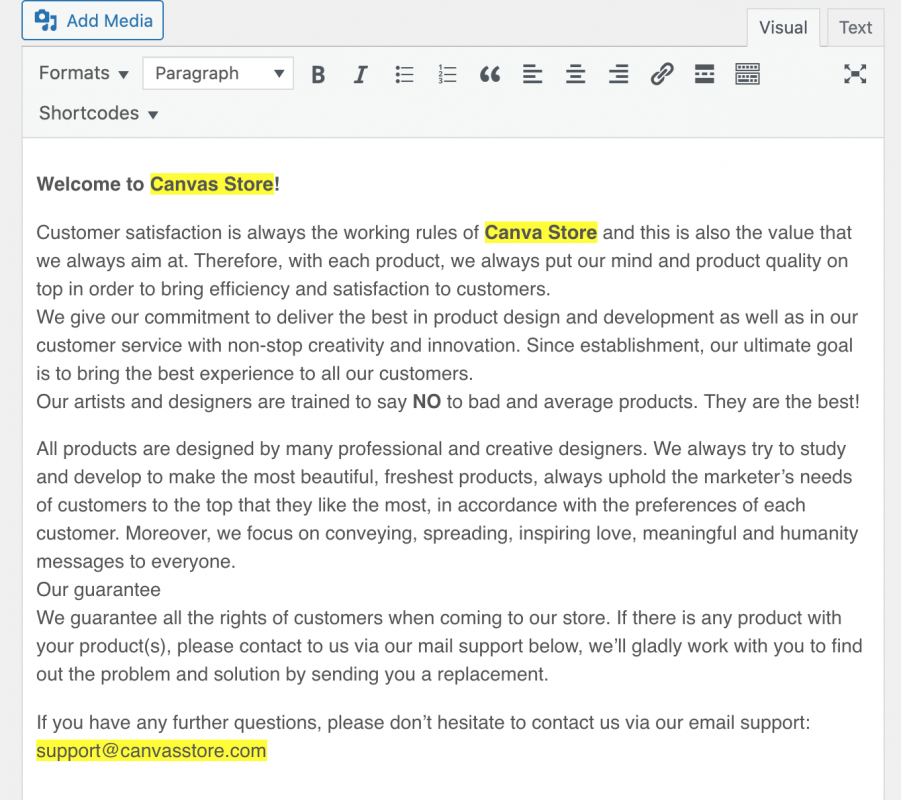Click the line starting 'We give our commitment'
This screenshot has height=800, width=901.
[x=447, y=317]
